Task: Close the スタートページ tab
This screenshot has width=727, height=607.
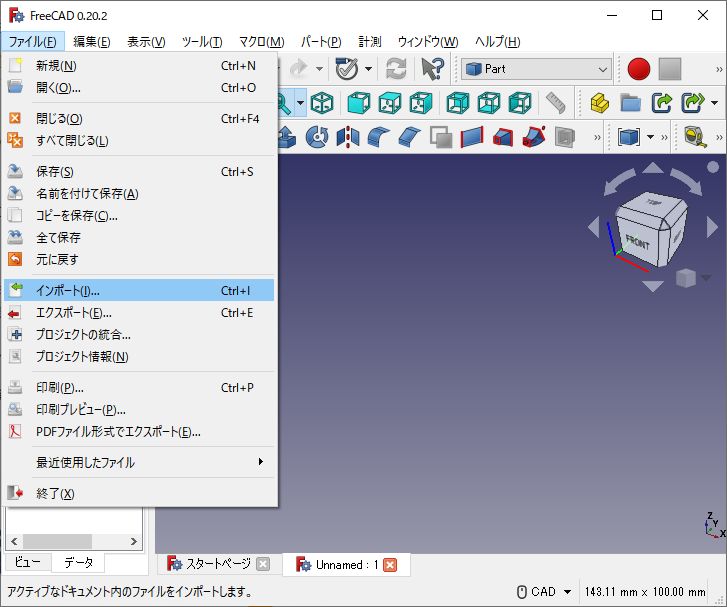Action: [263, 564]
